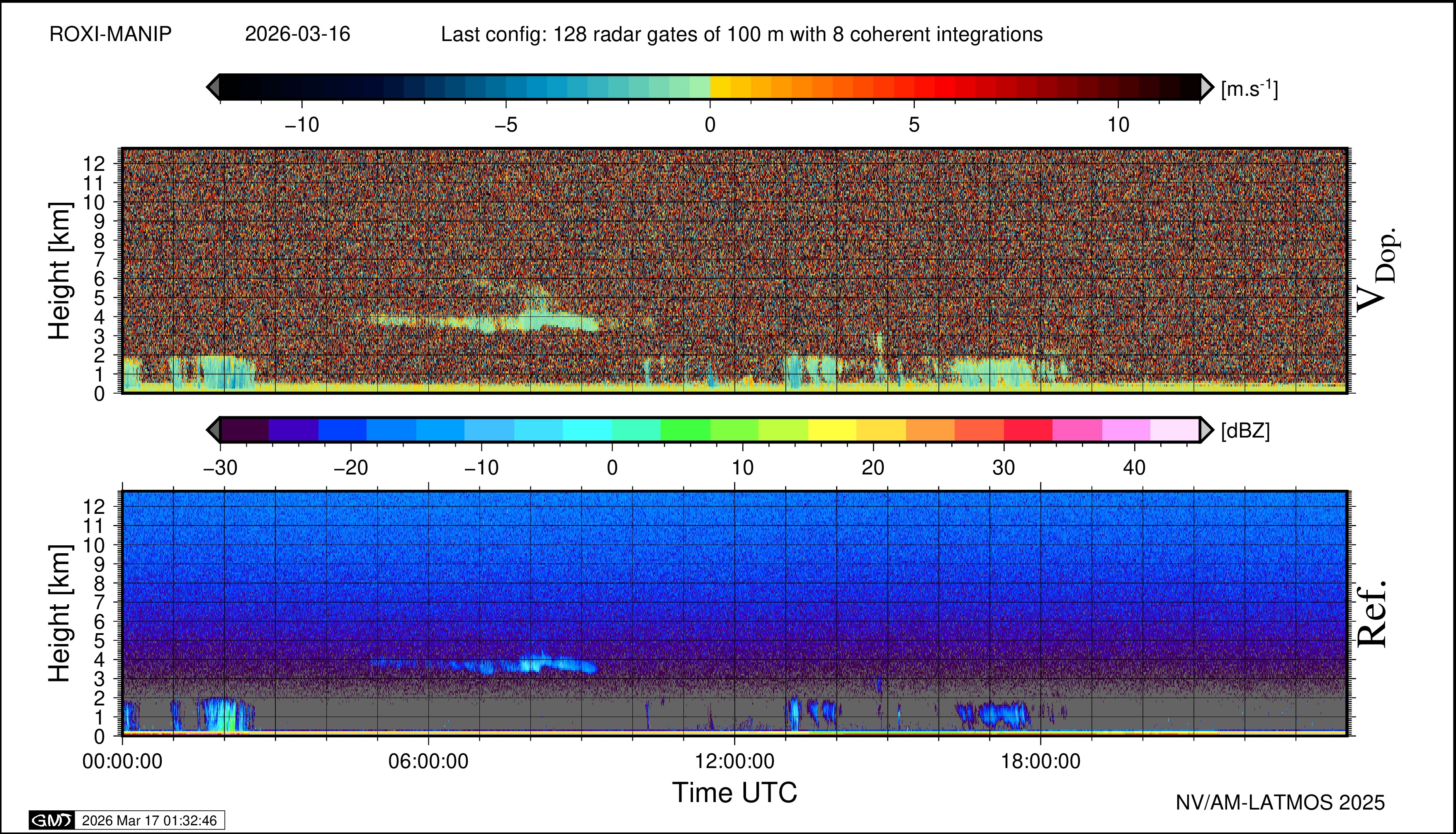Click the green swatch near 5 dBZ
The width and height of the screenshot is (1456, 834).
[685, 430]
